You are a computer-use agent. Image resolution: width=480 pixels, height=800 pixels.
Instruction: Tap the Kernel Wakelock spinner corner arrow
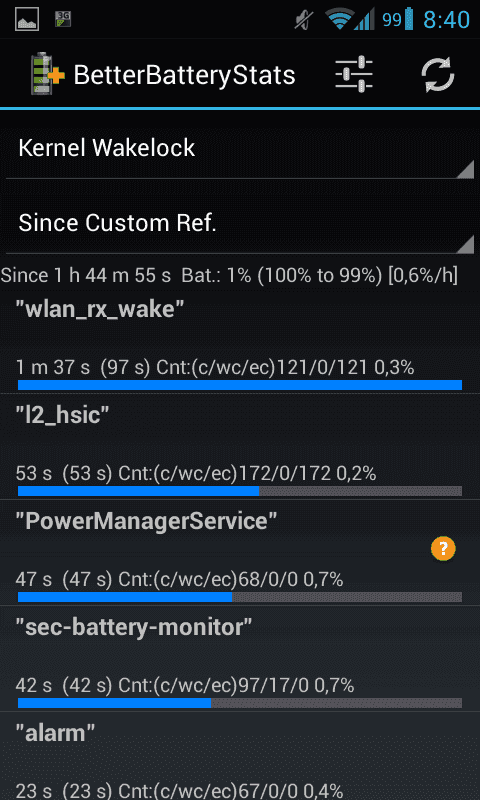click(x=465, y=168)
